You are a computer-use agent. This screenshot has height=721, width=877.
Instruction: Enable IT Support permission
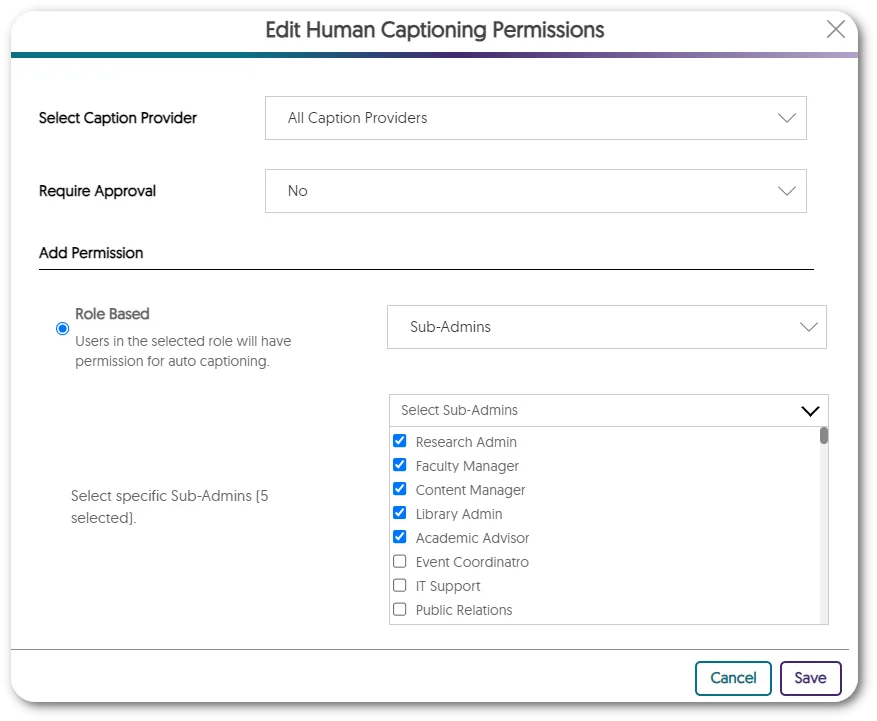[x=400, y=585]
